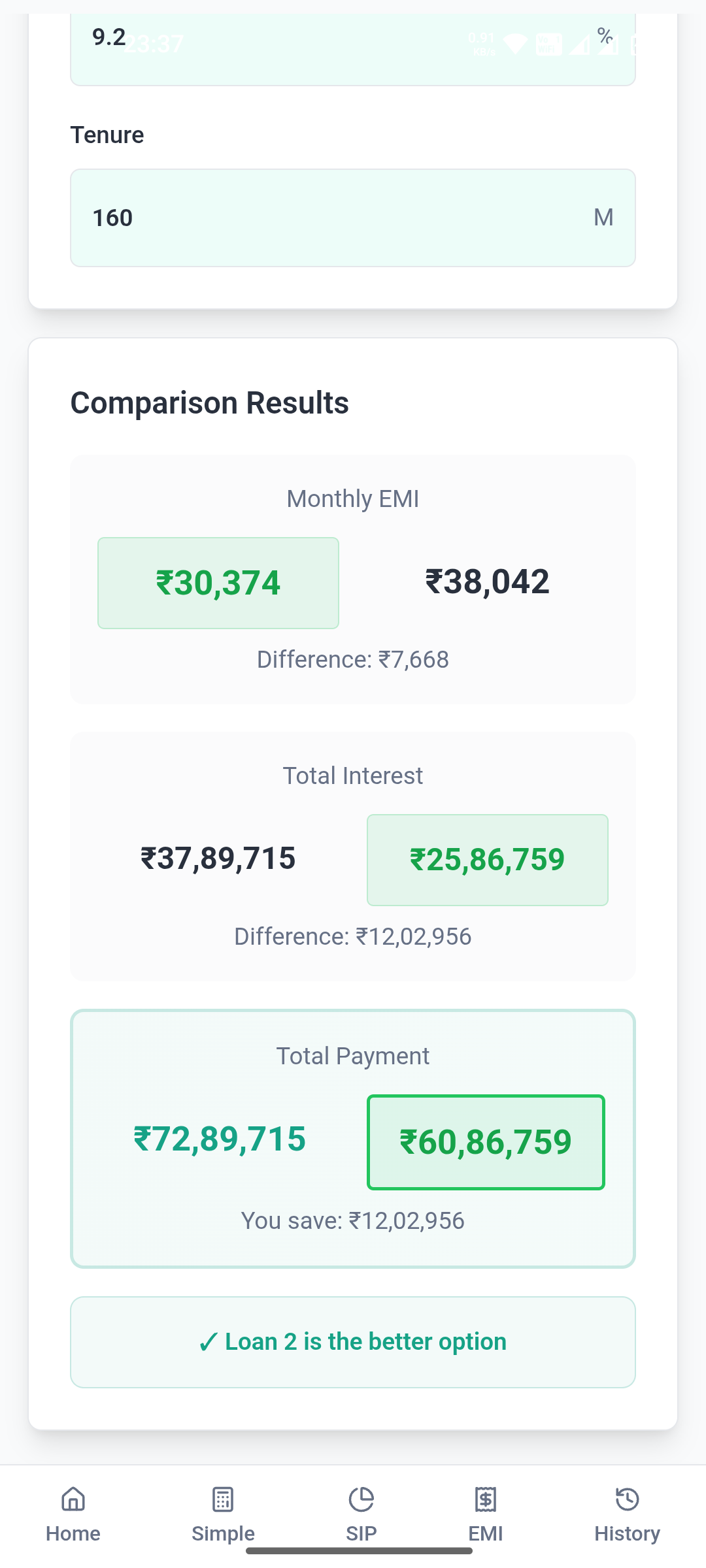Tap the ₹37,89,715 total interest value
Screen dimensions: 706x1568
click(218, 858)
